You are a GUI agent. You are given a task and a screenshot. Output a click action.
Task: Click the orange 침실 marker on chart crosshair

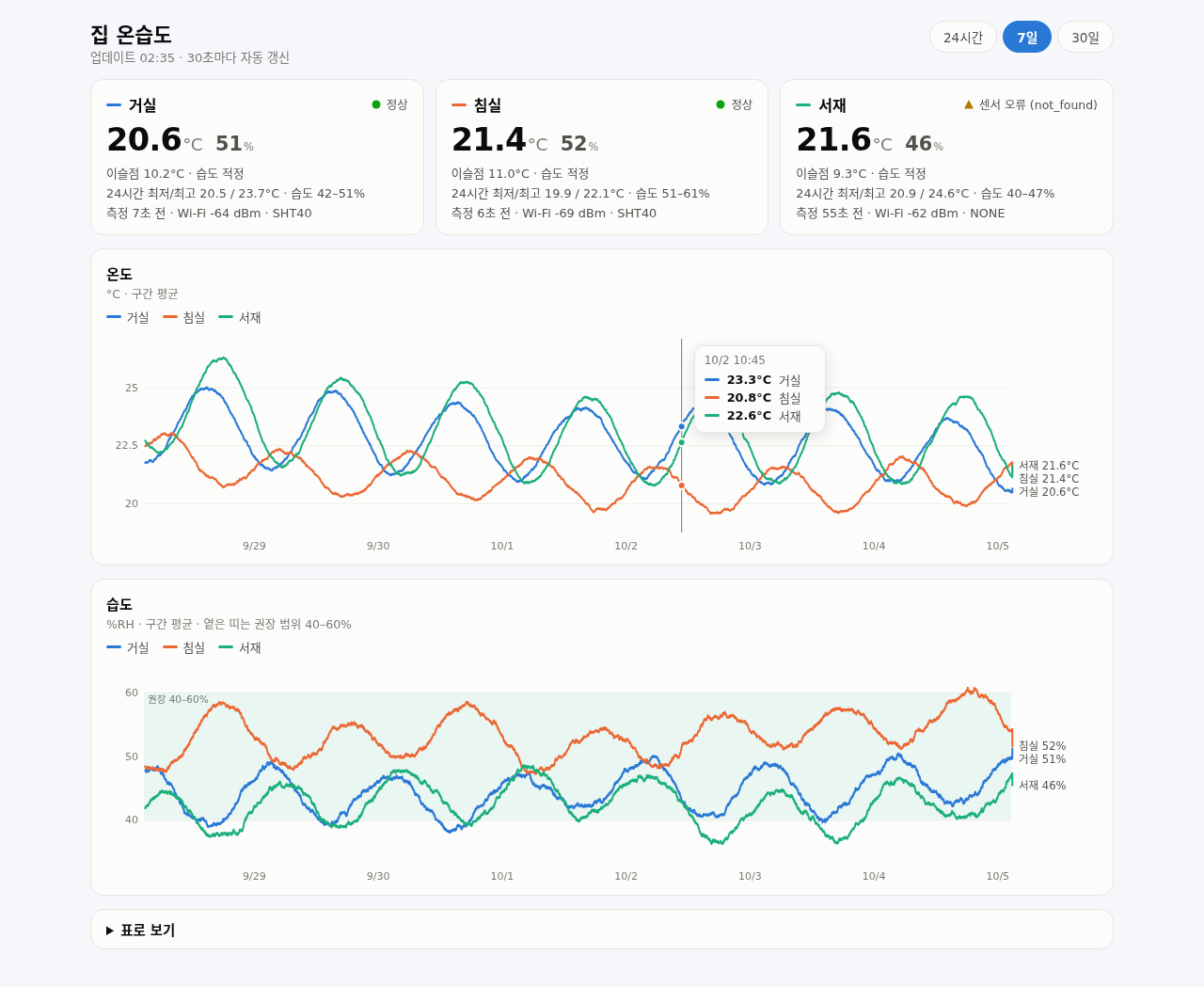coord(682,486)
